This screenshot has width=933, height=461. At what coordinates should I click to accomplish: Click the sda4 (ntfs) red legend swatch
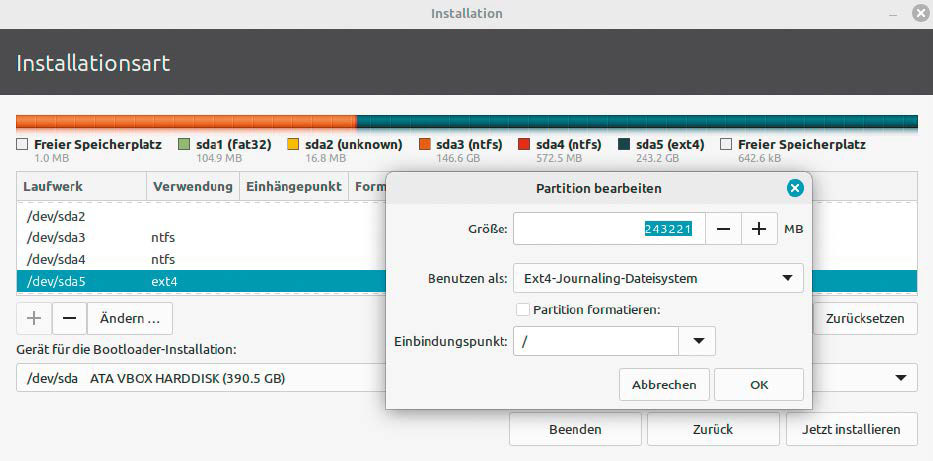click(x=524, y=145)
